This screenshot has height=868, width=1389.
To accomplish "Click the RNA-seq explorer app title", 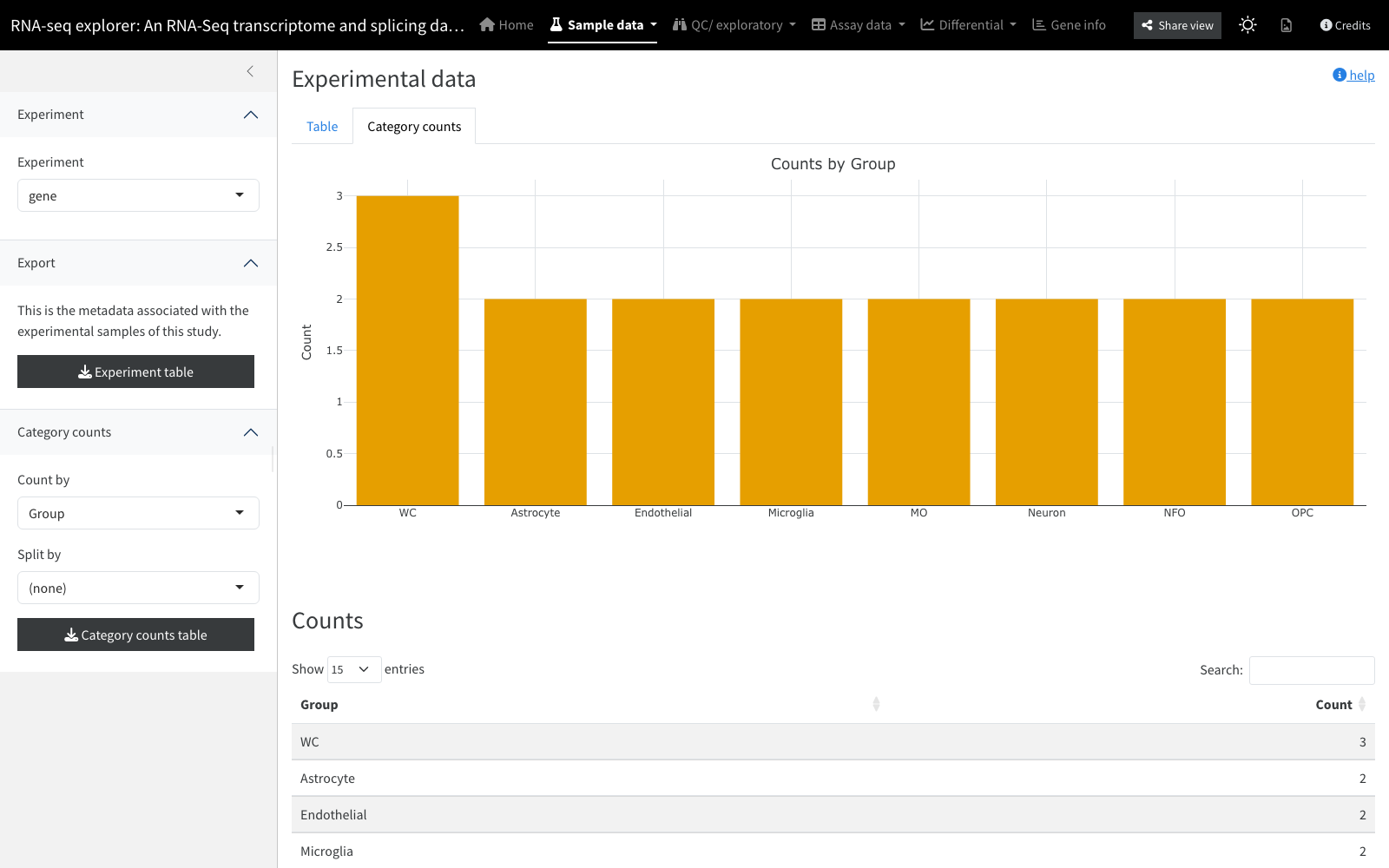I will point(237,25).
